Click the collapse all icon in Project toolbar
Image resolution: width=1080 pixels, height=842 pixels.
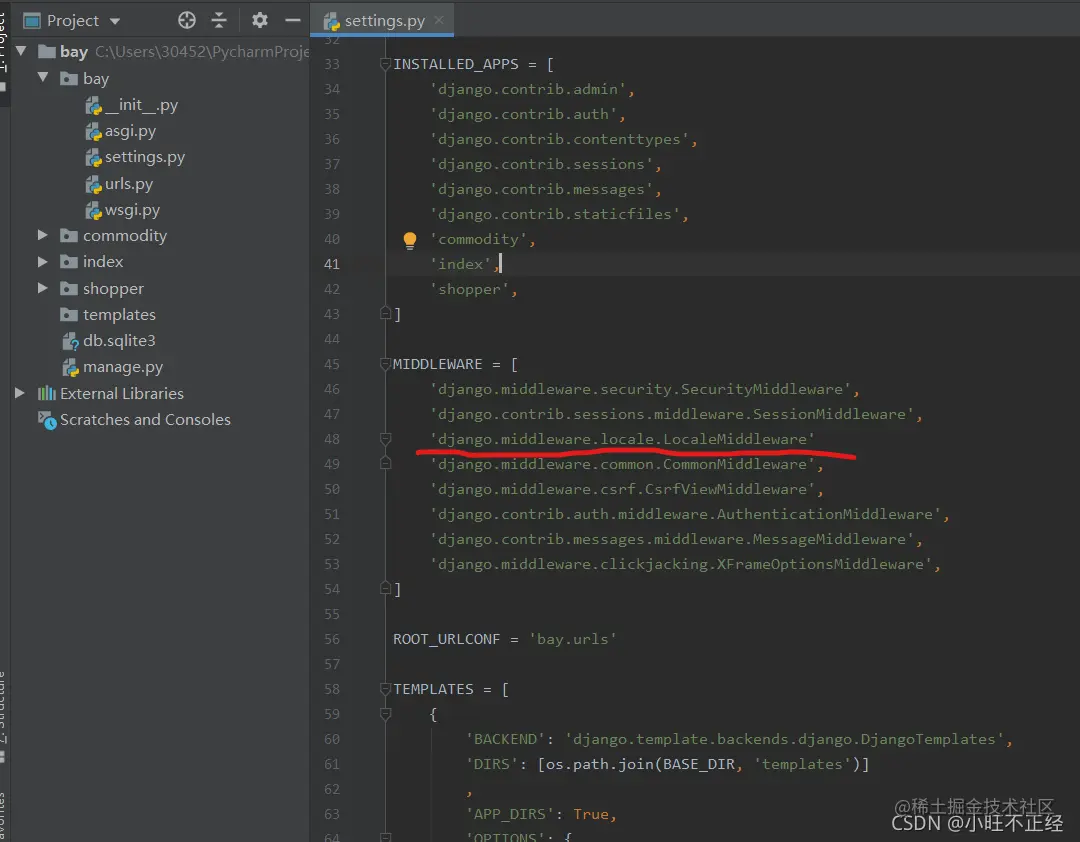(x=219, y=20)
